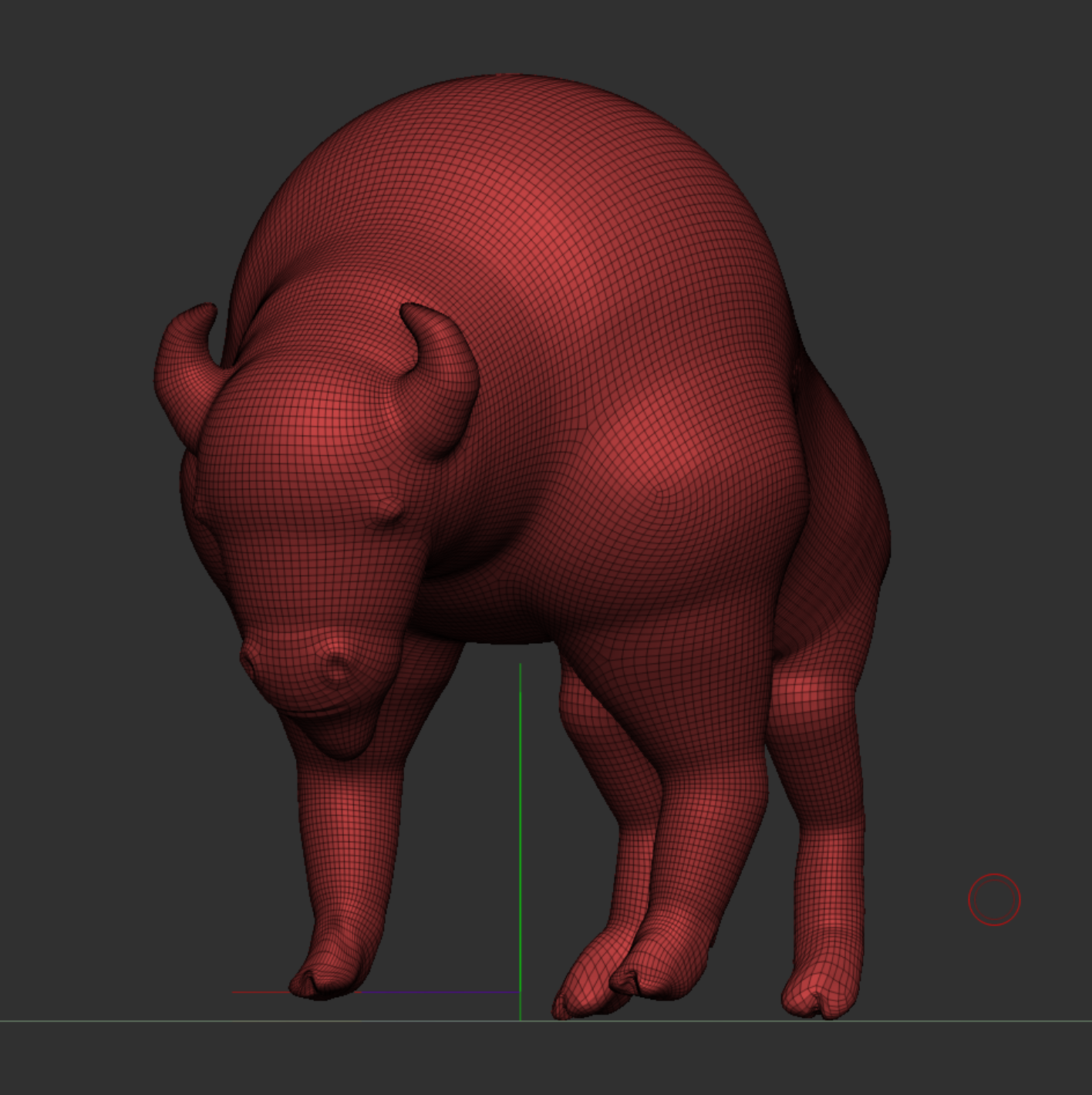Viewport: 1092px width, 1095px height.
Task: Click the red circular brush cursor
Action: 994,899
